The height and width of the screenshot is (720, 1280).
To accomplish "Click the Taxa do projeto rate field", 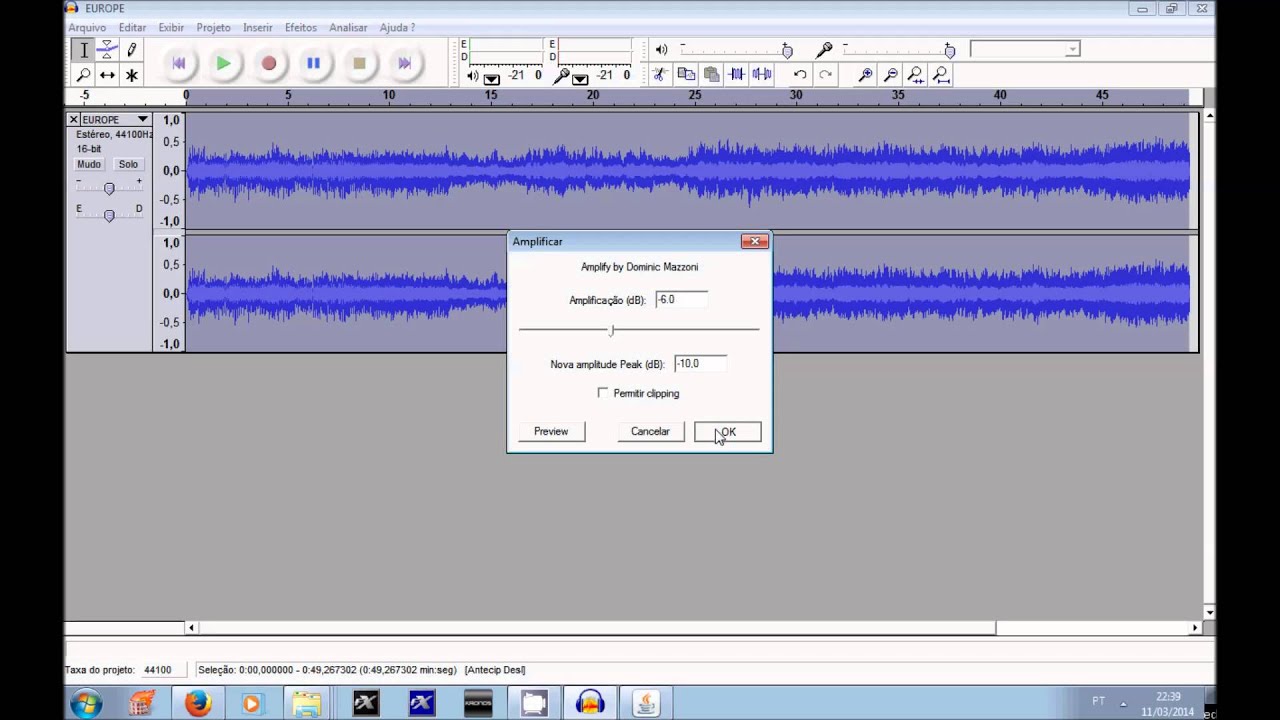I will [x=162, y=670].
